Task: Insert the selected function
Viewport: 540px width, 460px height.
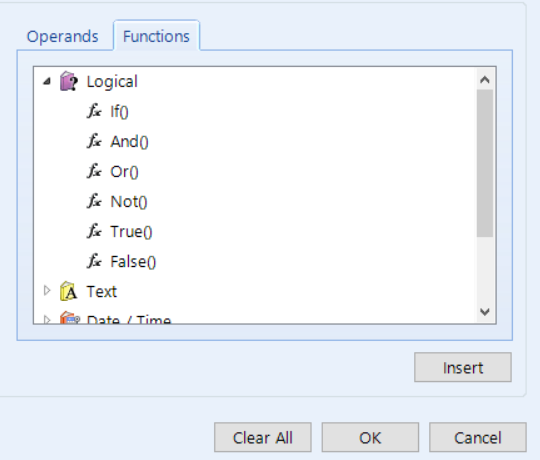Action: (x=463, y=367)
